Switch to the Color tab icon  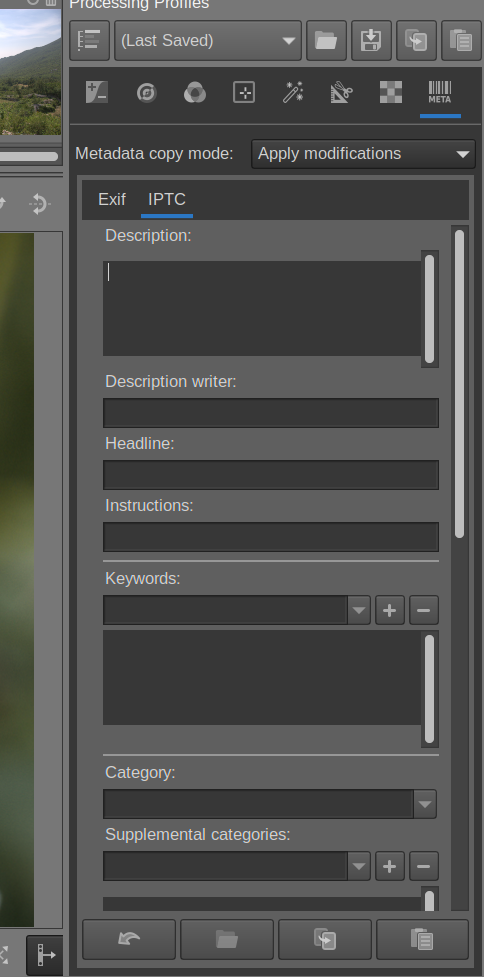click(195, 92)
